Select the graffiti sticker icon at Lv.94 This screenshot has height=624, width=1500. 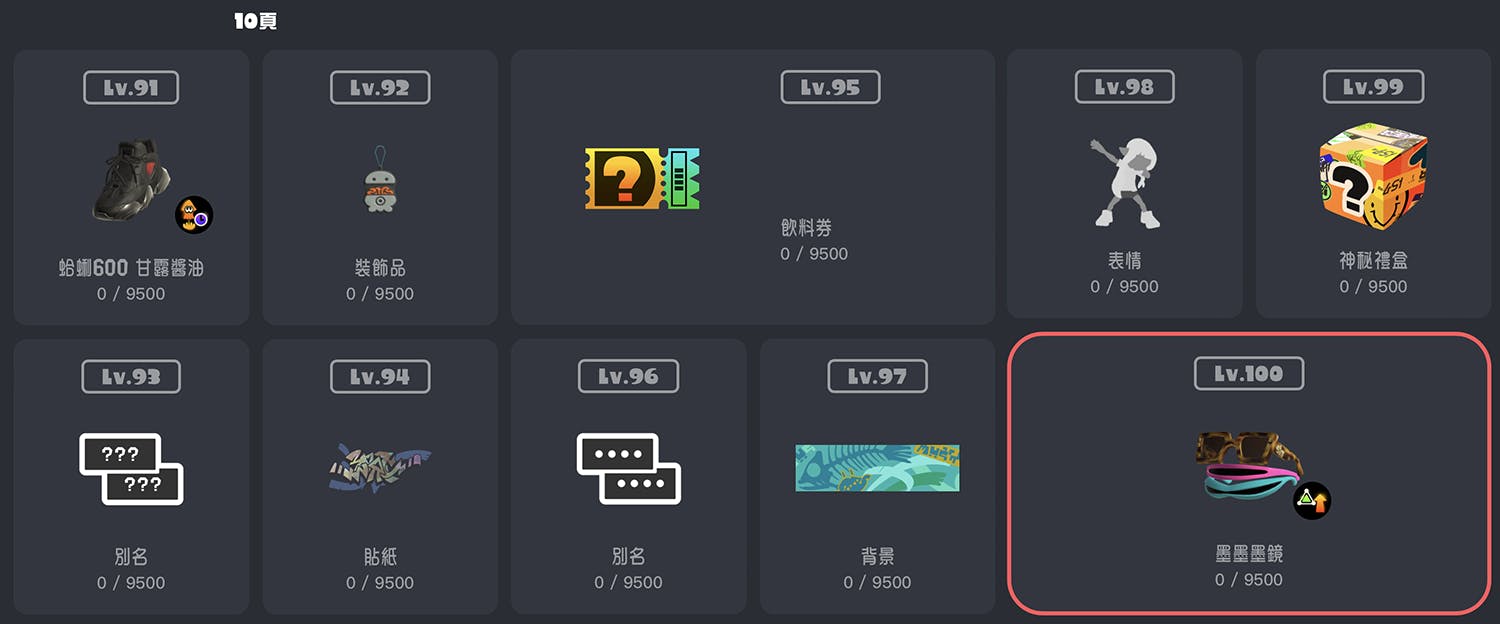click(379, 469)
